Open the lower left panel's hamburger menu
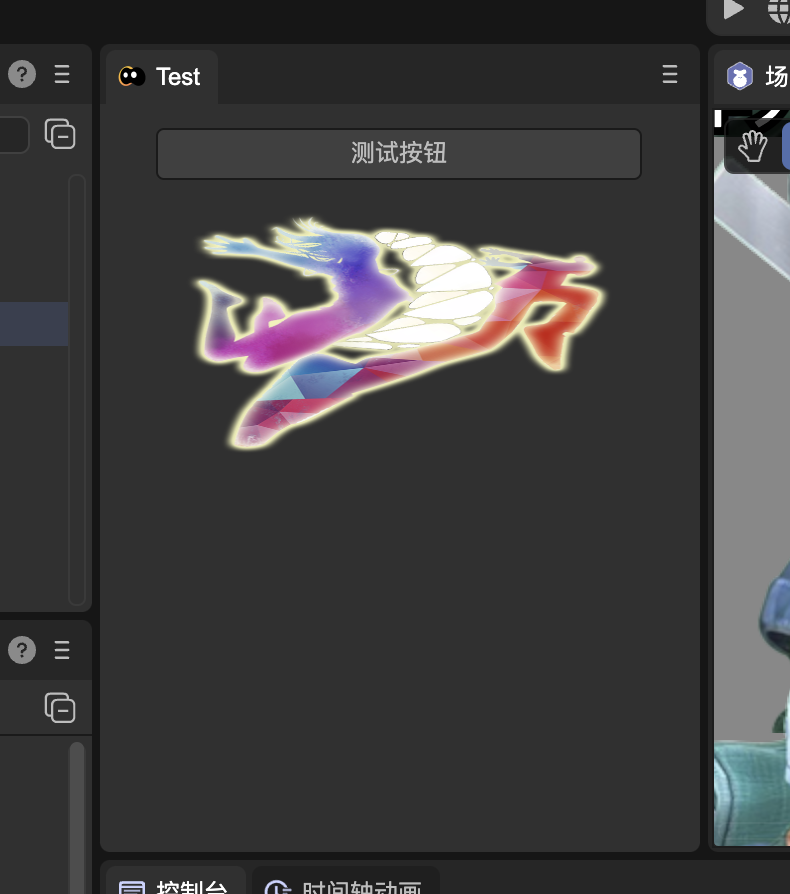This screenshot has width=790, height=894. tap(62, 651)
